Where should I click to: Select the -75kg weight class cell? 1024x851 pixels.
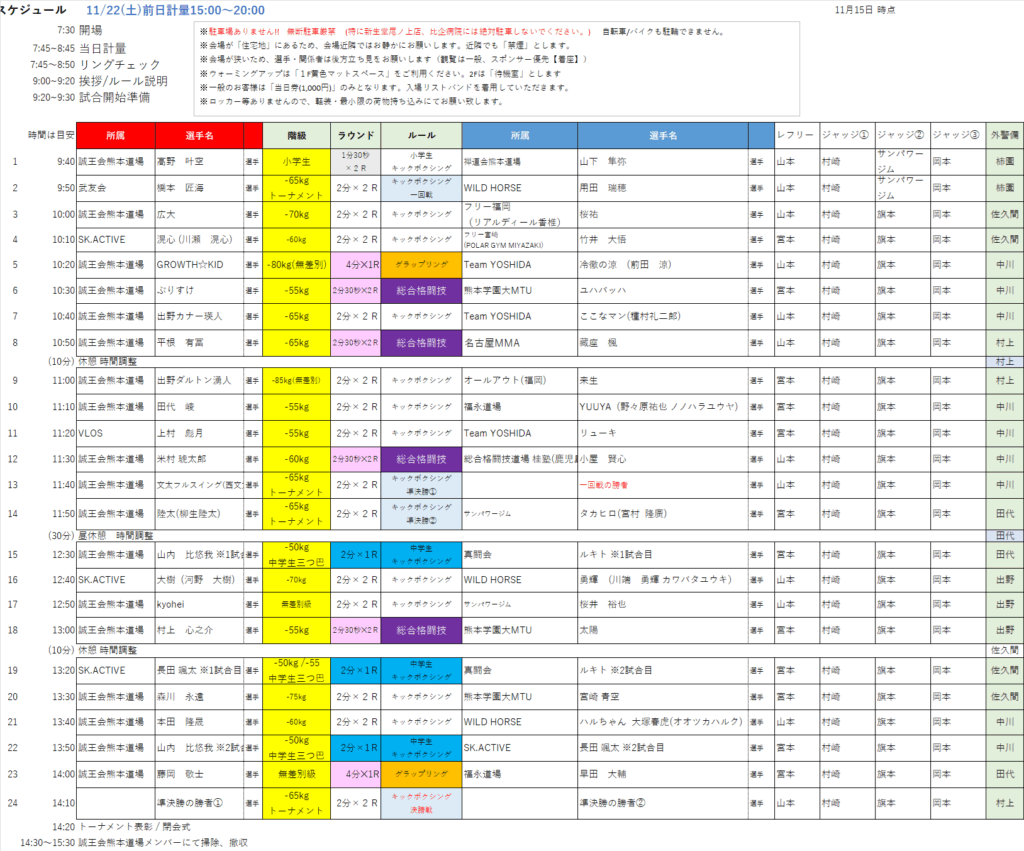coord(294,696)
